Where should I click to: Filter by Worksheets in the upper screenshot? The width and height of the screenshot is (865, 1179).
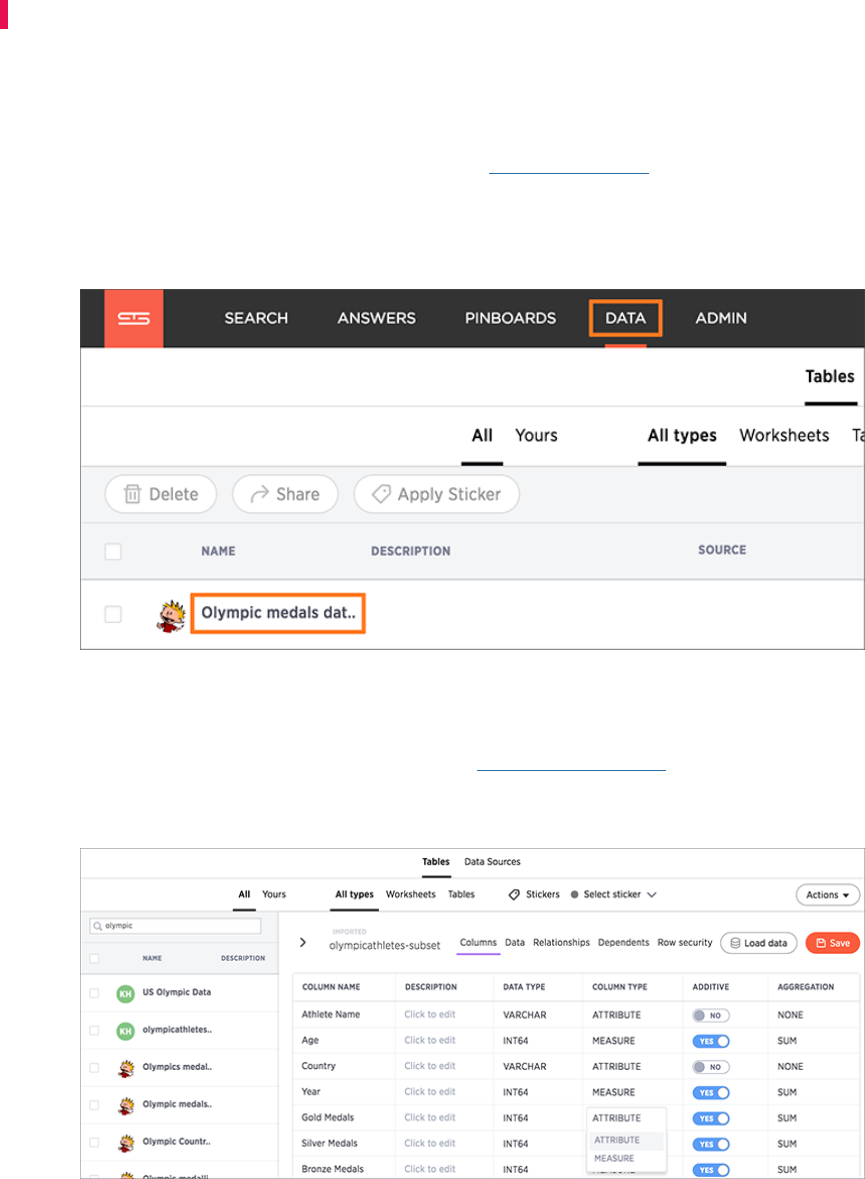pyautogui.click(x=784, y=435)
